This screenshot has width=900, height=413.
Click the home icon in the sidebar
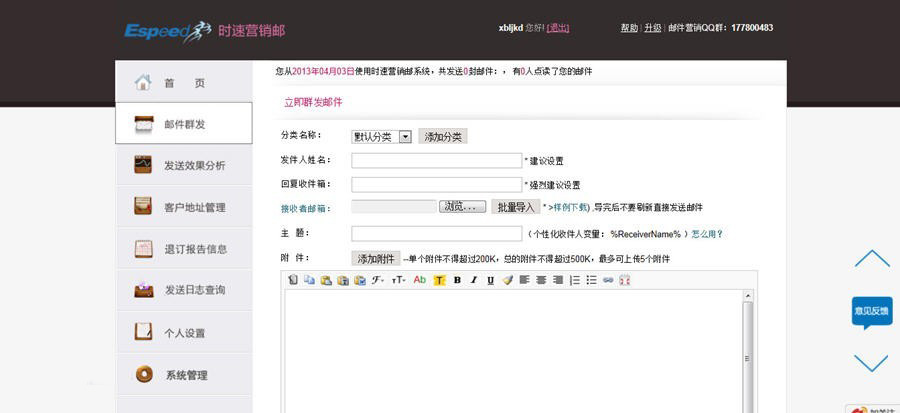[144, 82]
